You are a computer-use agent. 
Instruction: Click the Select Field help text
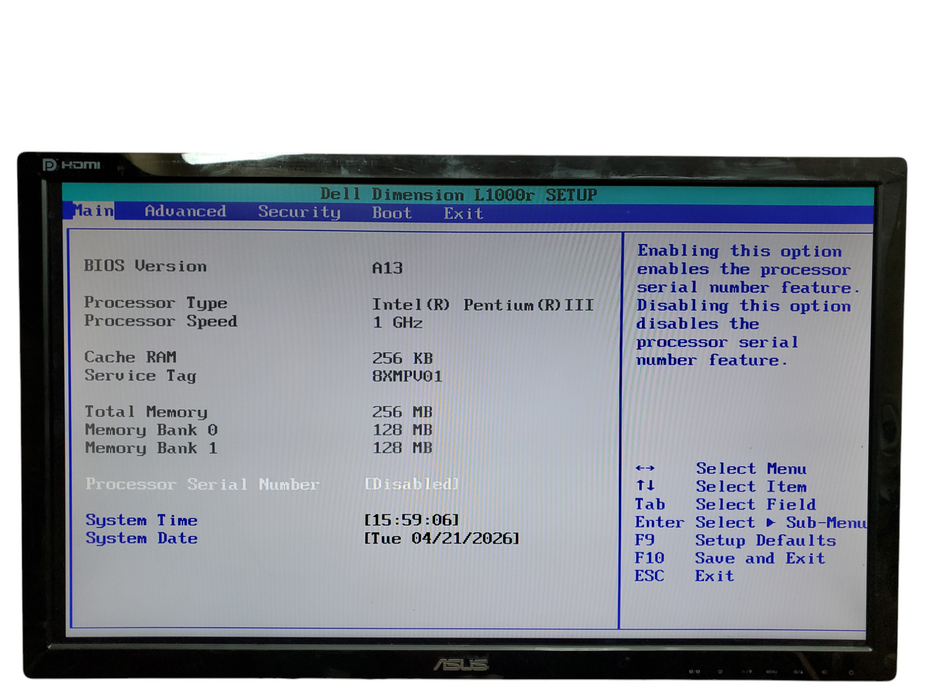click(x=756, y=504)
